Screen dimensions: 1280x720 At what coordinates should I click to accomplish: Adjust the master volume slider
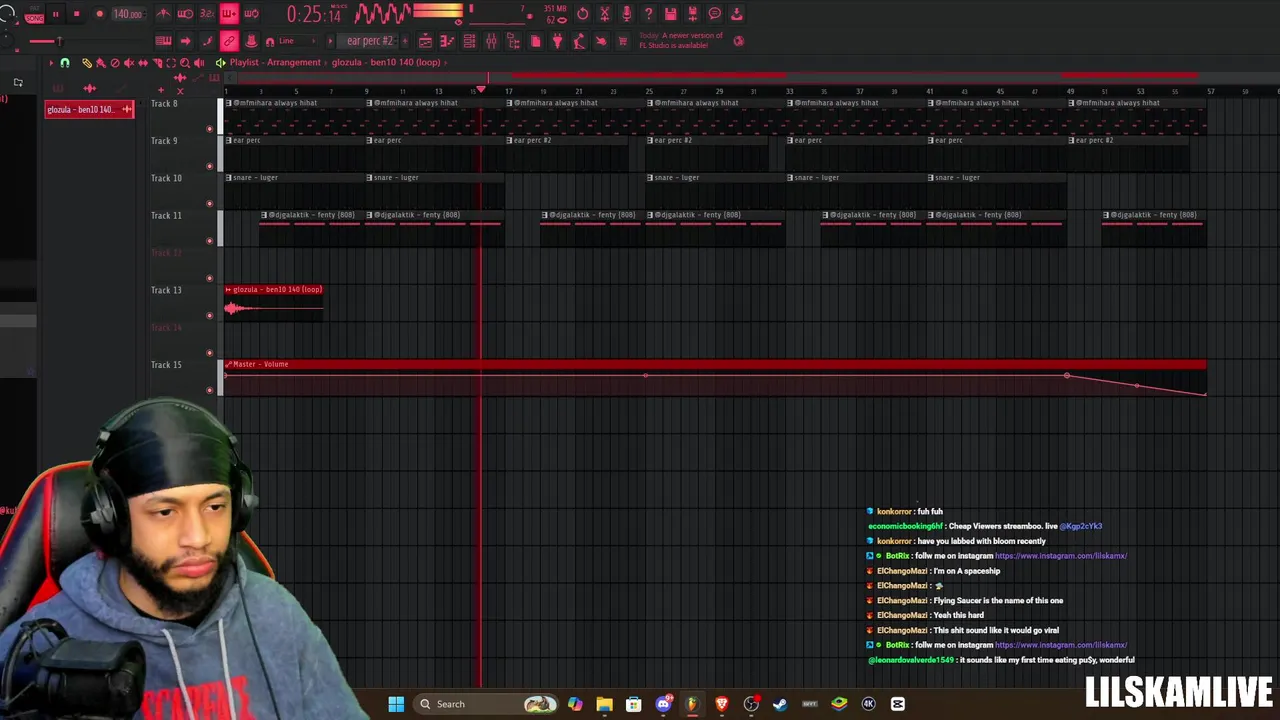coord(60,41)
